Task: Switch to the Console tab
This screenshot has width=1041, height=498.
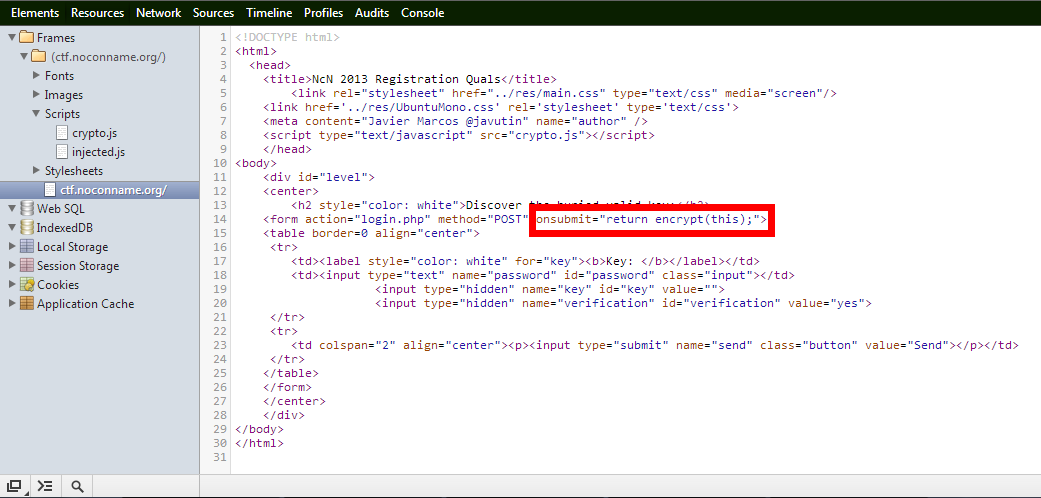Action: [x=422, y=13]
